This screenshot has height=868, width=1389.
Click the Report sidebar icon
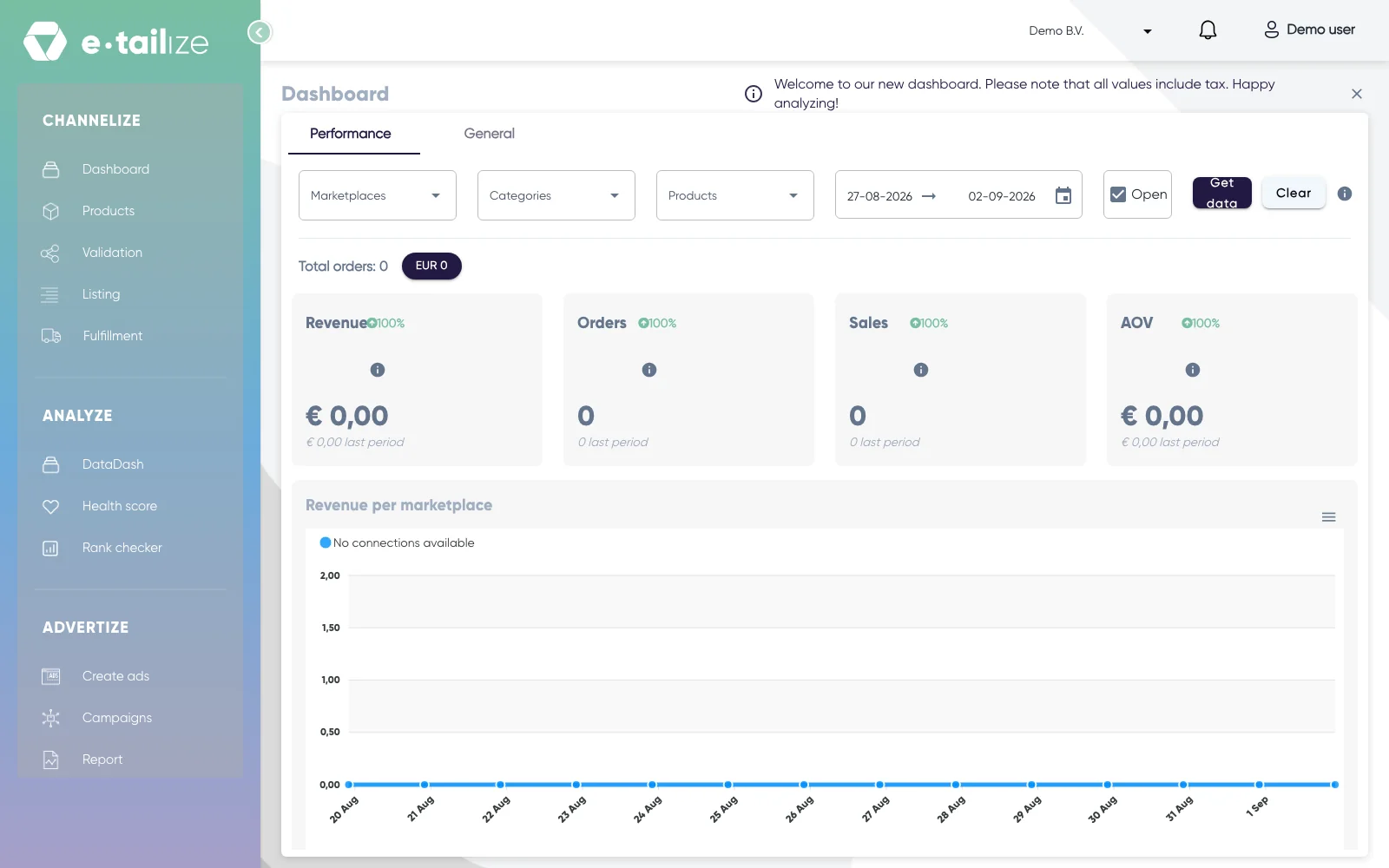tap(51, 759)
